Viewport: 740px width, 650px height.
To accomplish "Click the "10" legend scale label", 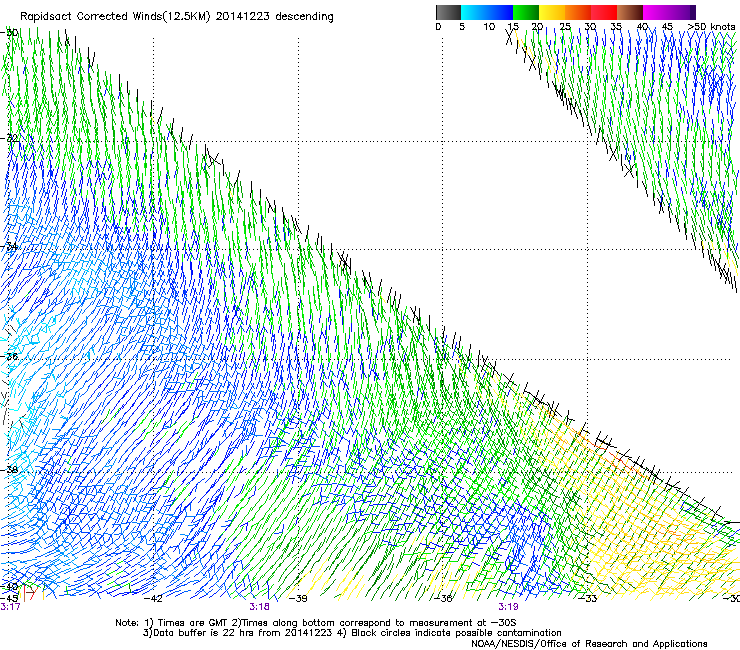I will click(489, 27).
